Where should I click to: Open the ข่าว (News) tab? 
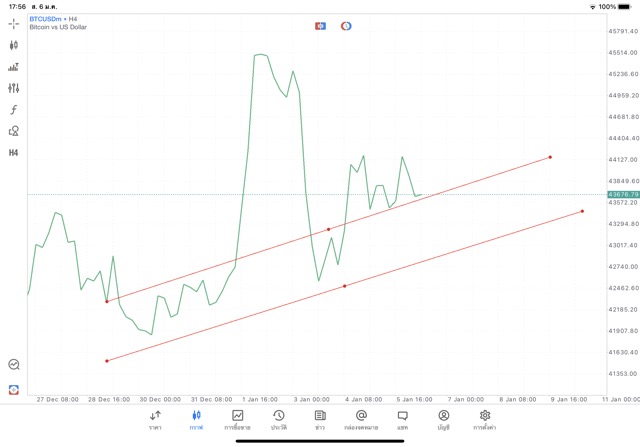pyautogui.click(x=319, y=420)
